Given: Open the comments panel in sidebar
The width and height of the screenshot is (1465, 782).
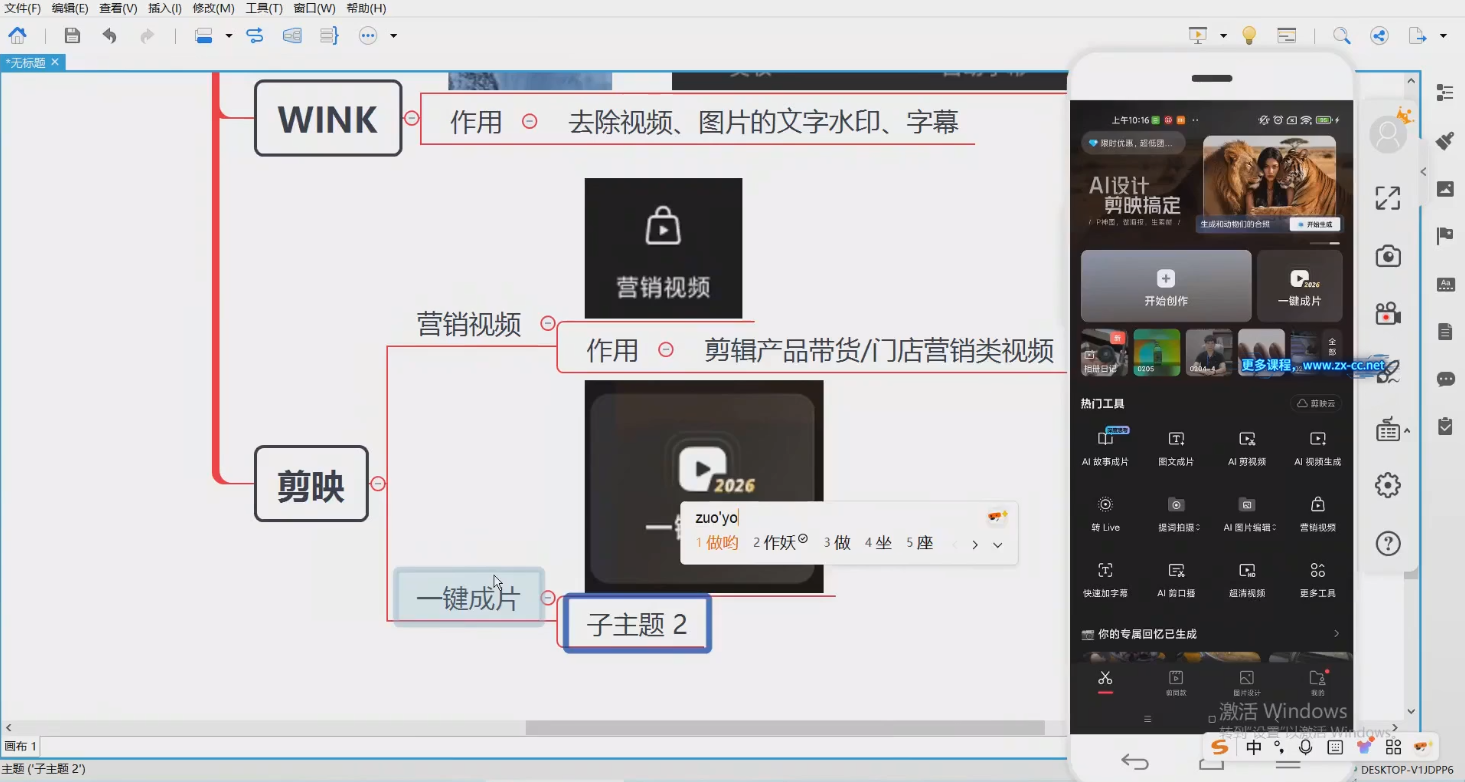Looking at the screenshot, I should [1446, 380].
